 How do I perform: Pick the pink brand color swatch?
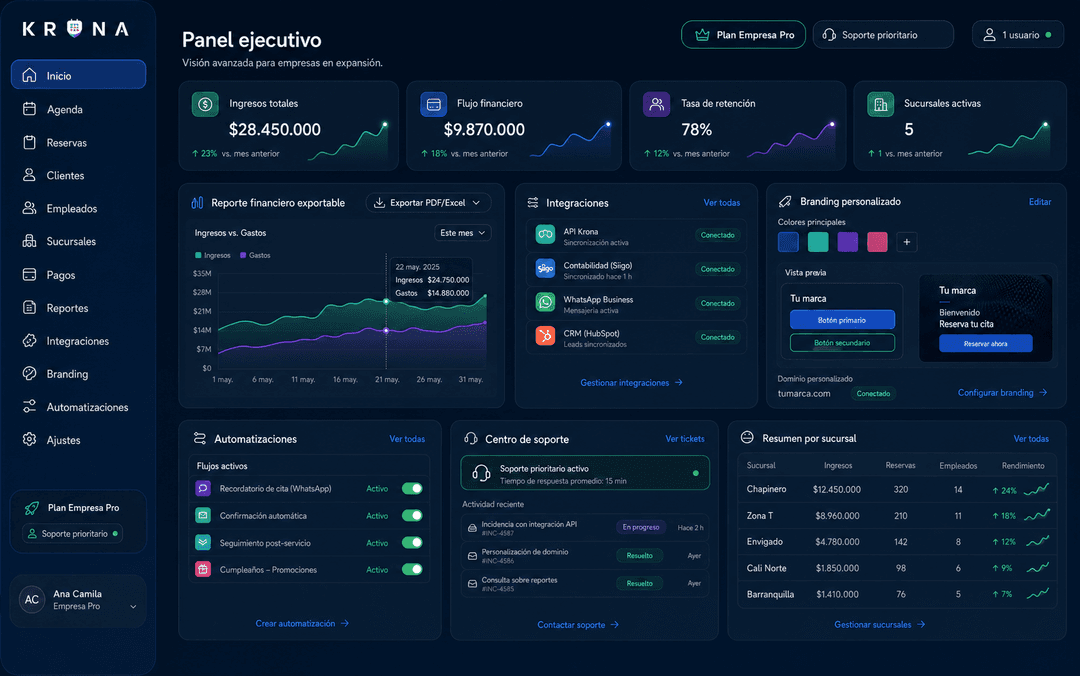(877, 242)
